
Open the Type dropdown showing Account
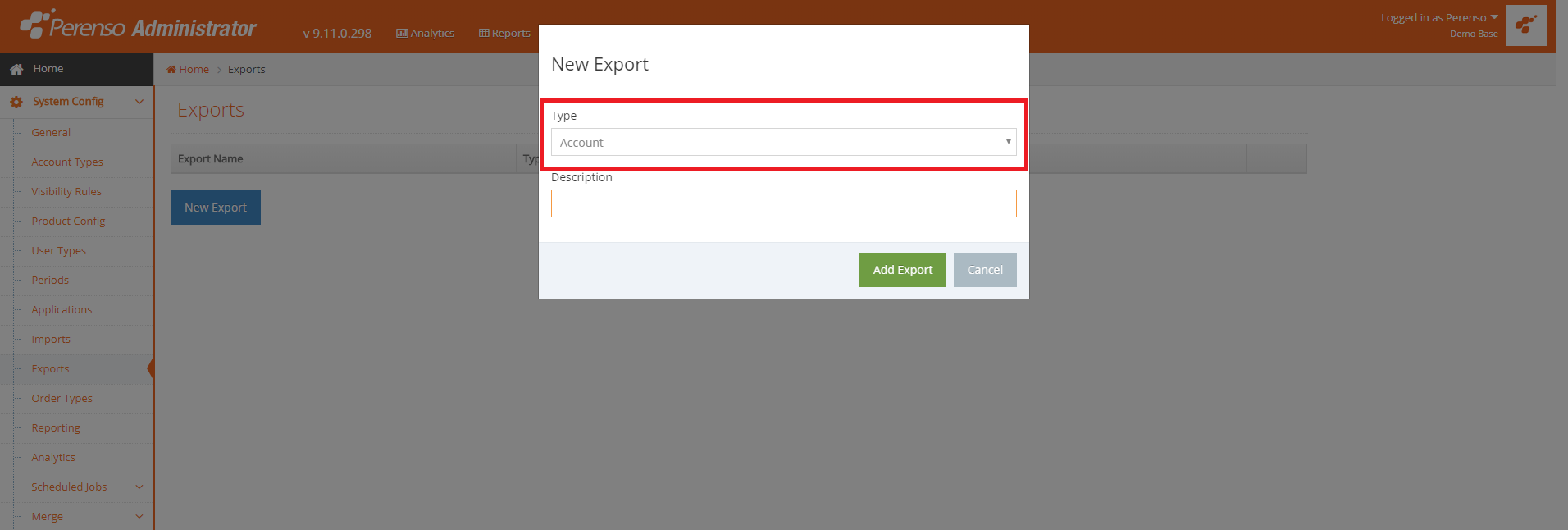tap(783, 142)
